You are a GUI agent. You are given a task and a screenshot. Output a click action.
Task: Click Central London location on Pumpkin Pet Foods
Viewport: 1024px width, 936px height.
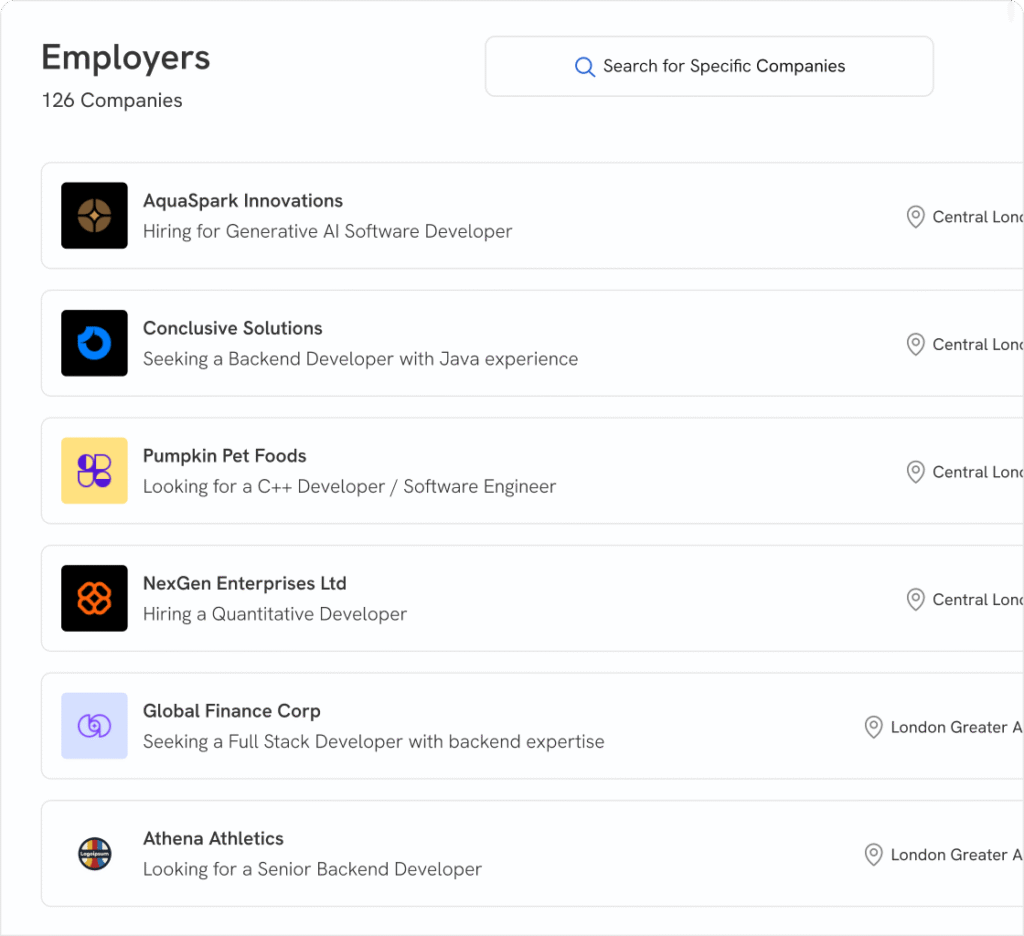(x=976, y=472)
